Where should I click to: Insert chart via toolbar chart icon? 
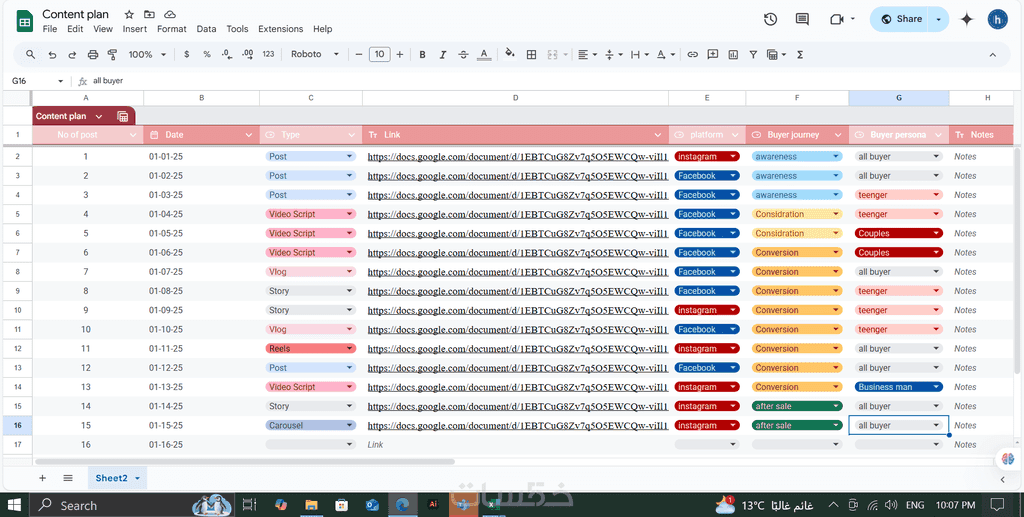click(x=733, y=55)
